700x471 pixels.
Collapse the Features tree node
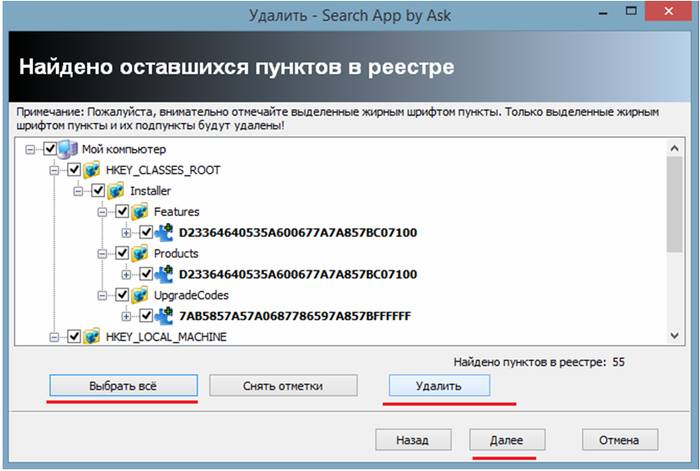(104, 212)
